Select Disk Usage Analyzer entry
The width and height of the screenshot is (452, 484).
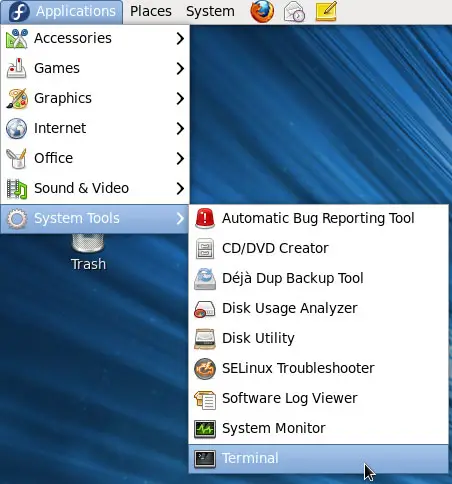tap(318, 308)
